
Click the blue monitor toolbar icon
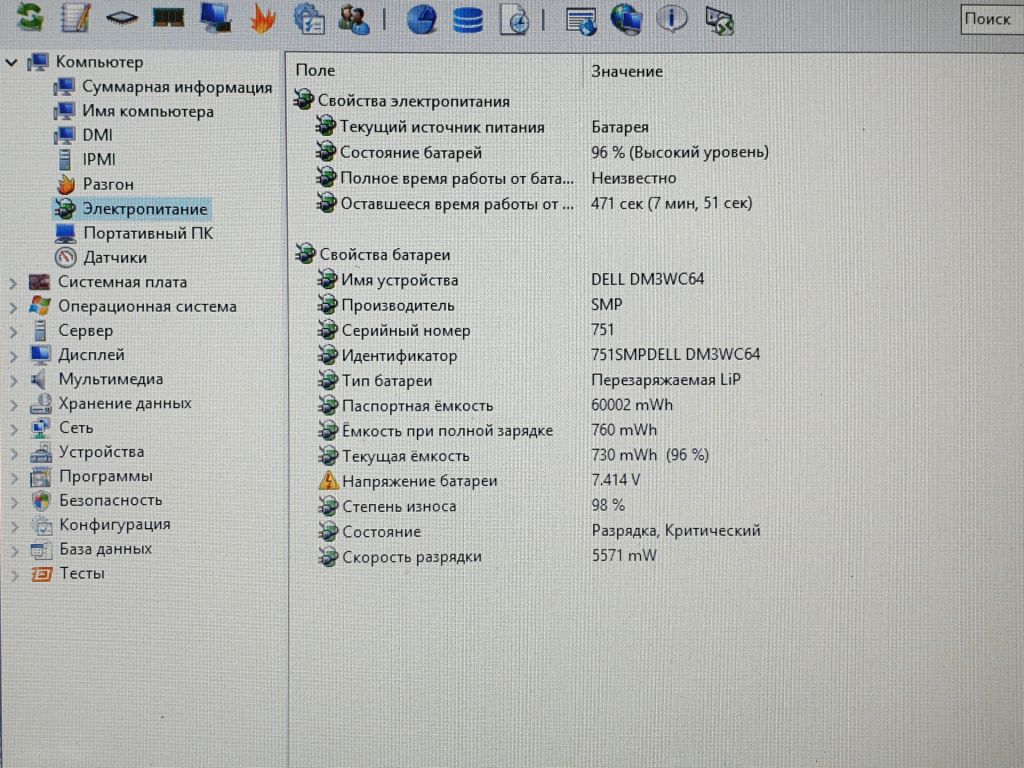click(x=216, y=18)
